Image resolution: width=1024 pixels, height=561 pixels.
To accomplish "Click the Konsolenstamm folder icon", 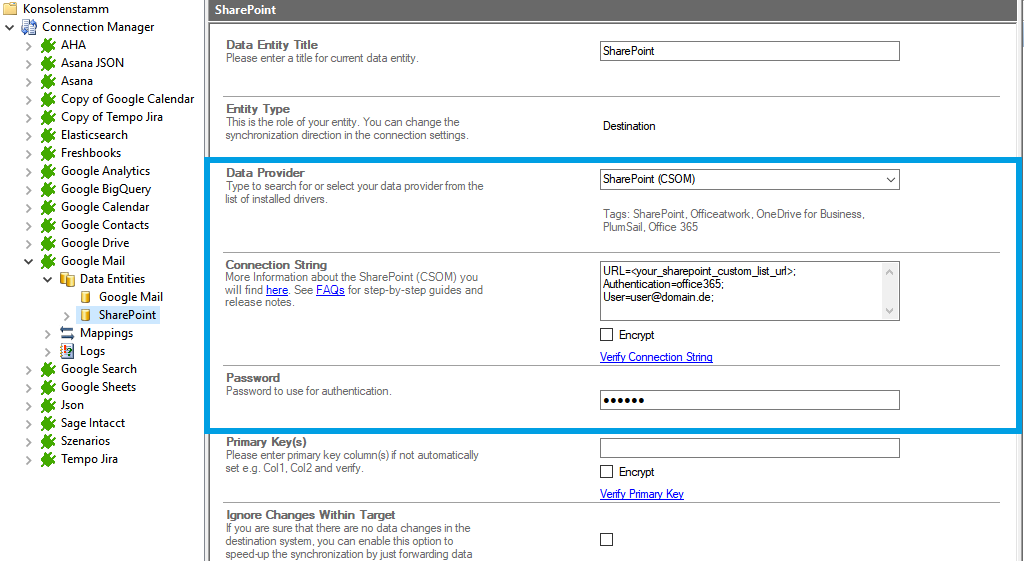I will coord(11,9).
